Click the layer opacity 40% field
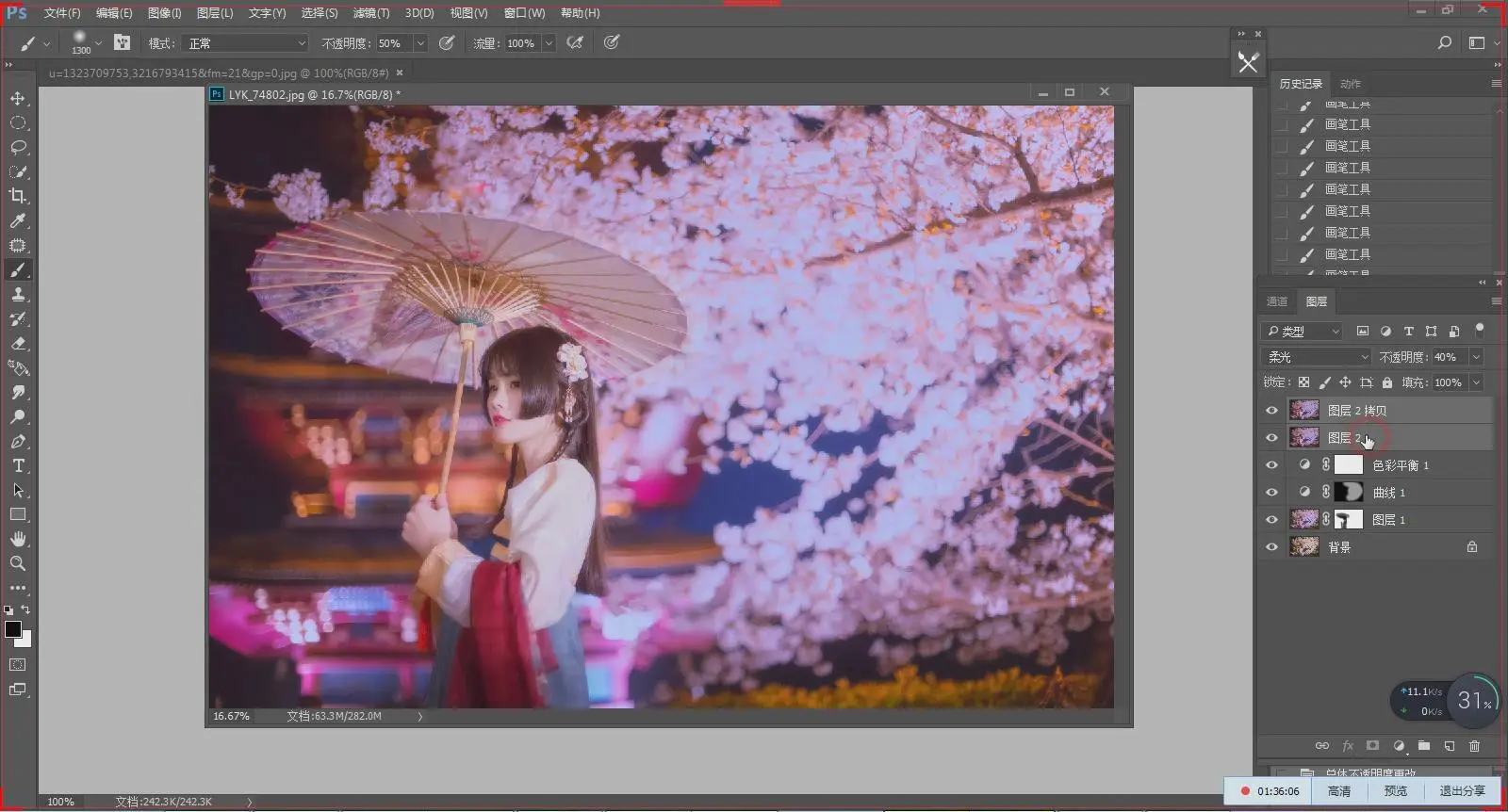Viewport: 1508px width, 812px height. [1449, 357]
